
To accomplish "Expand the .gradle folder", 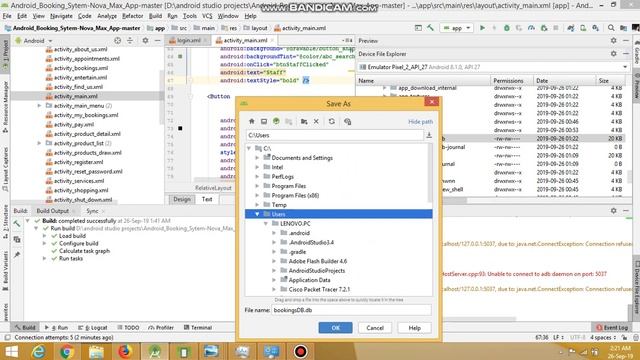I will (274, 251).
